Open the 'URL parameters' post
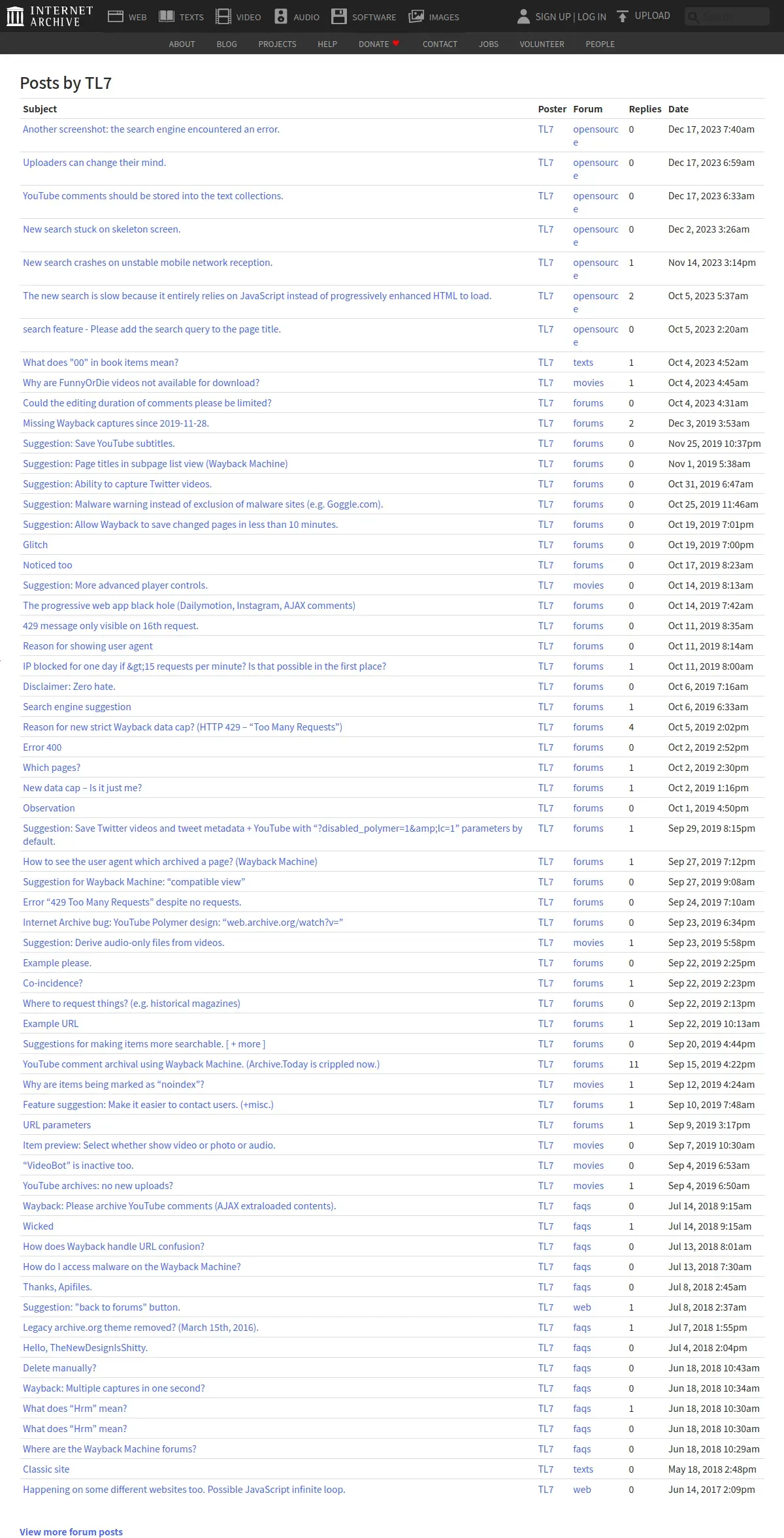The height and width of the screenshot is (1538, 784). [57, 1125]
